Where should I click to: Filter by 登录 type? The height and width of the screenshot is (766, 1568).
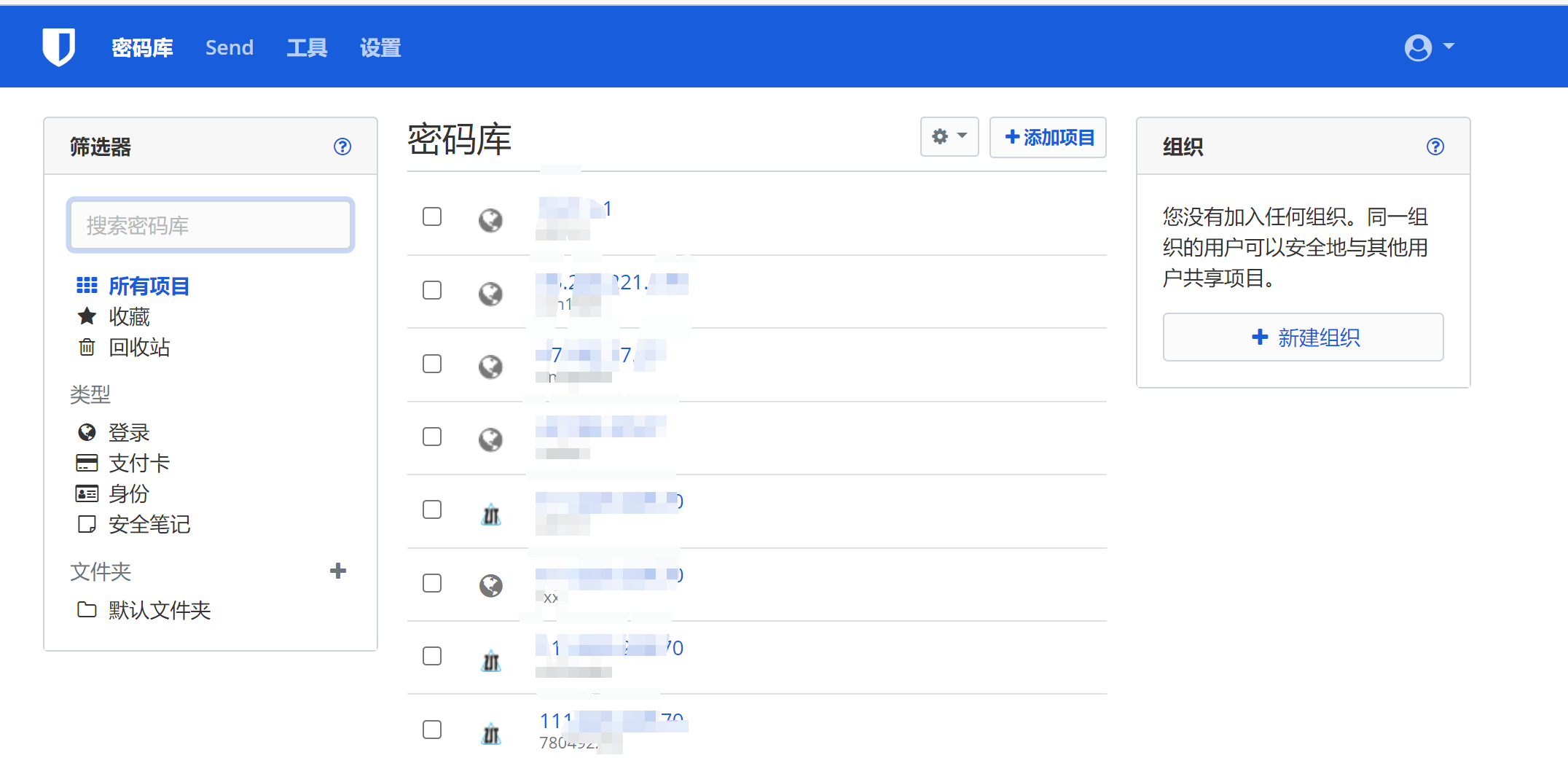point(129,432)
